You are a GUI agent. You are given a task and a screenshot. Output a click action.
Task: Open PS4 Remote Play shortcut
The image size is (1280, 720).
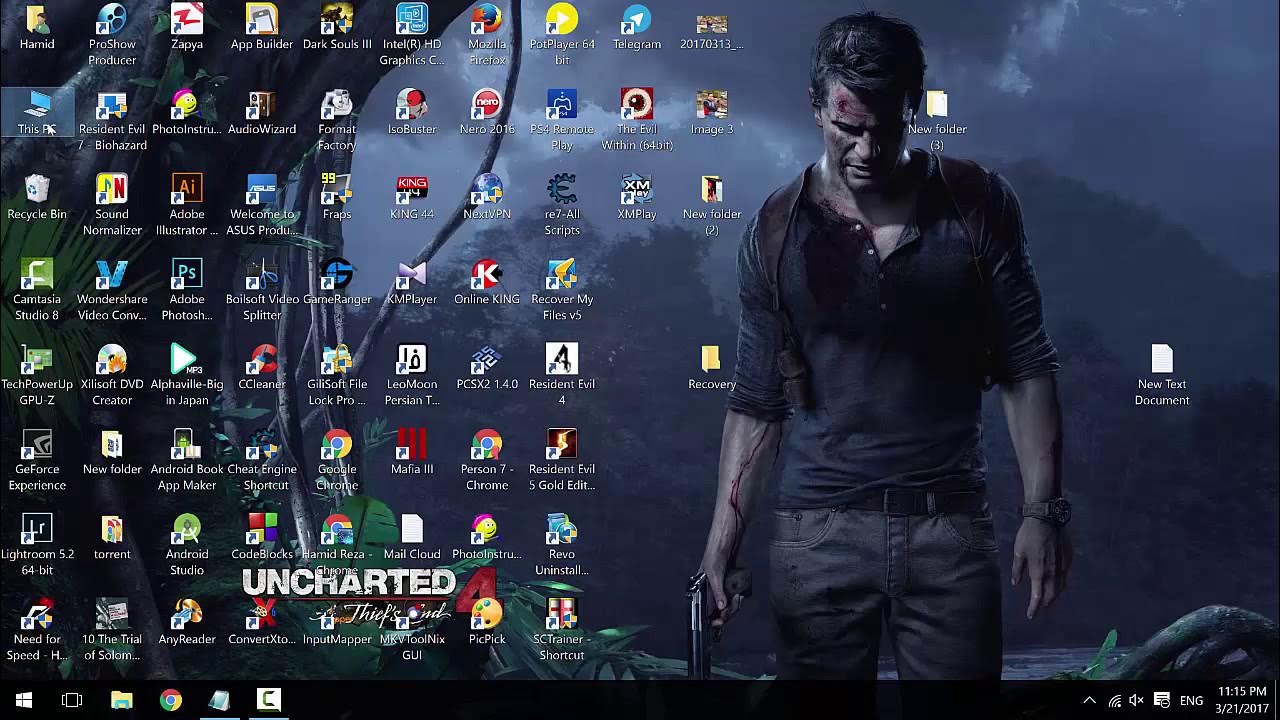562,119
